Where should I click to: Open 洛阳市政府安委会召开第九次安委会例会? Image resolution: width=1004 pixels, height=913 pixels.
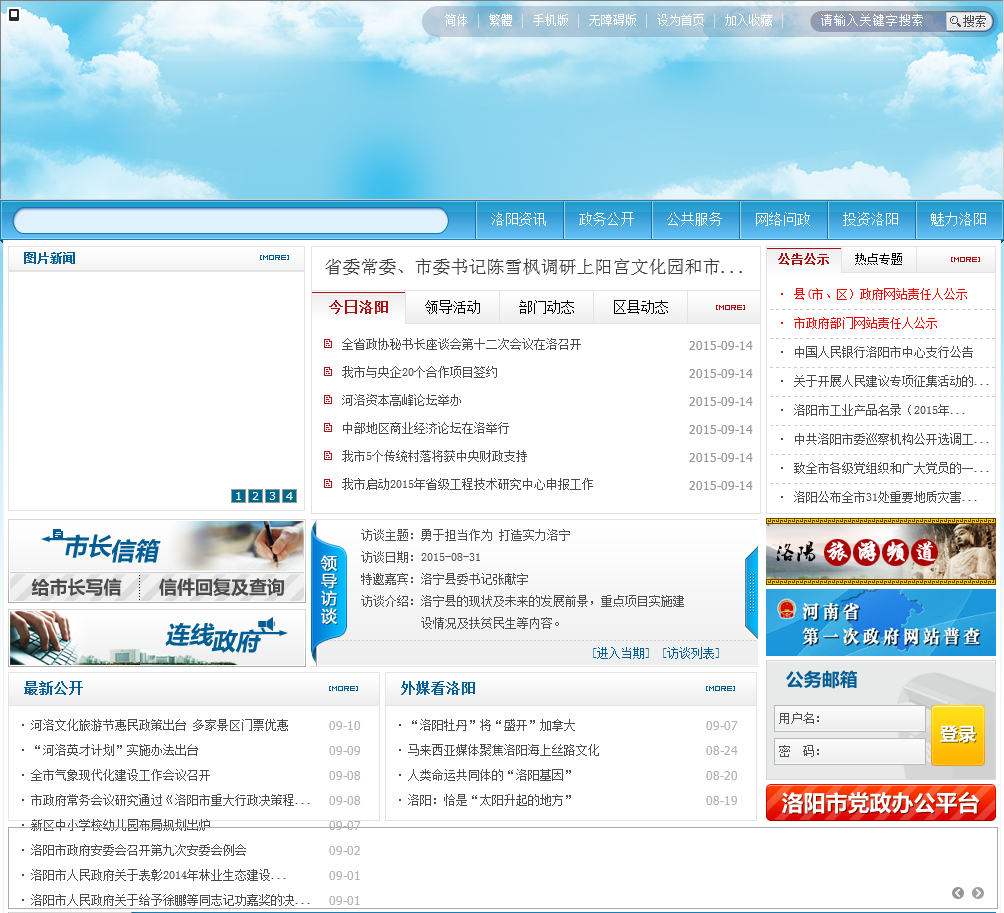tap(138, 850)
